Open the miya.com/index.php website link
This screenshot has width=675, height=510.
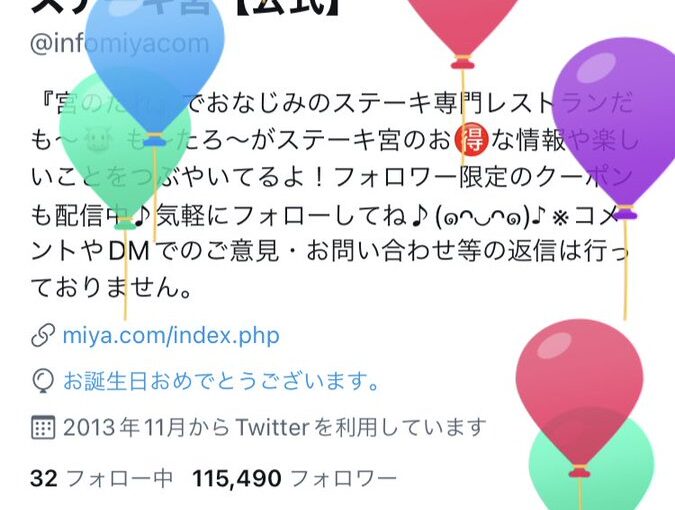coord(171,336)
